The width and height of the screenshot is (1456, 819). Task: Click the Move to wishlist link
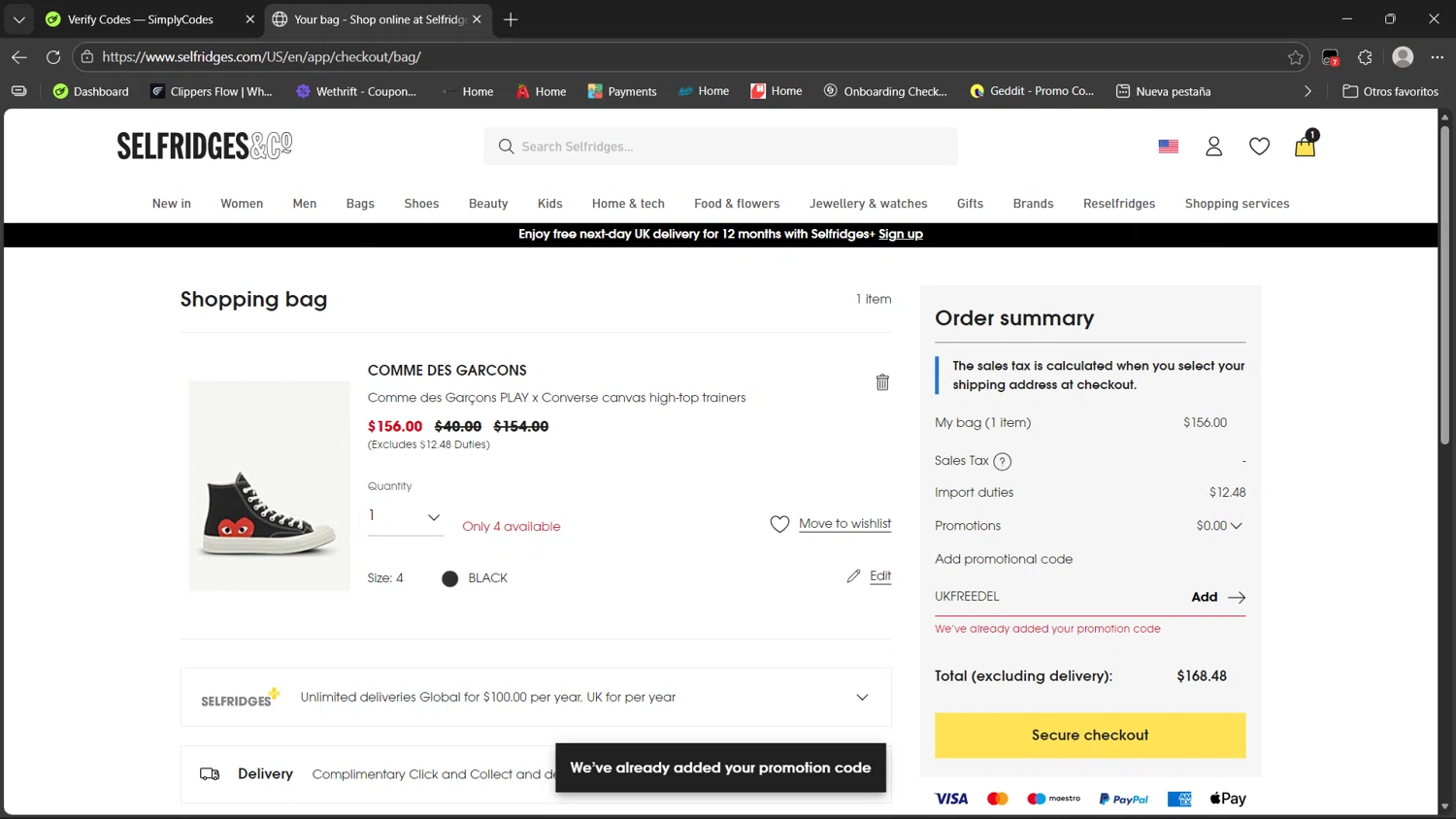coord(844,524)
